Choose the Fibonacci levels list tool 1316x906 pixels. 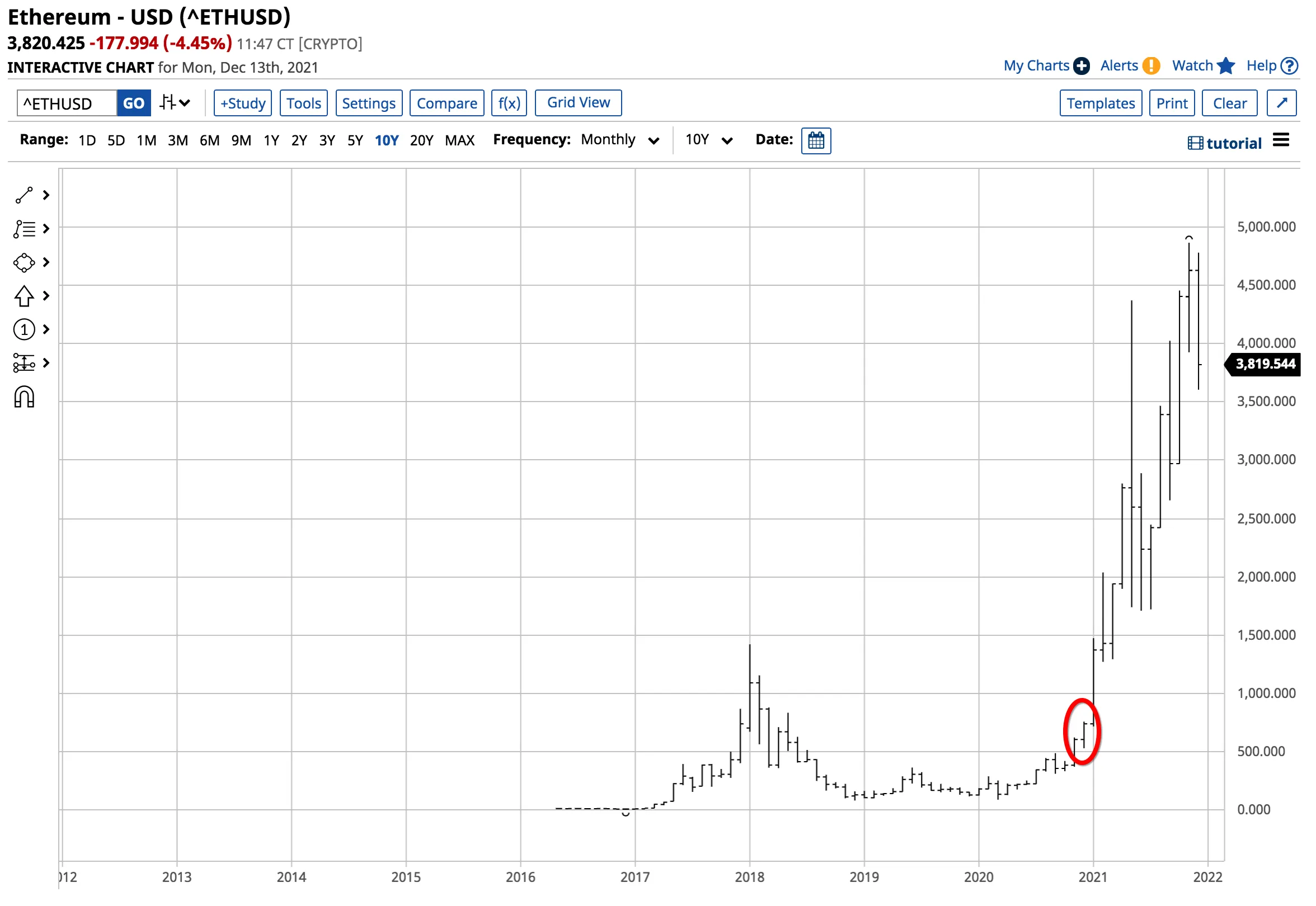[x=24, y=229]
